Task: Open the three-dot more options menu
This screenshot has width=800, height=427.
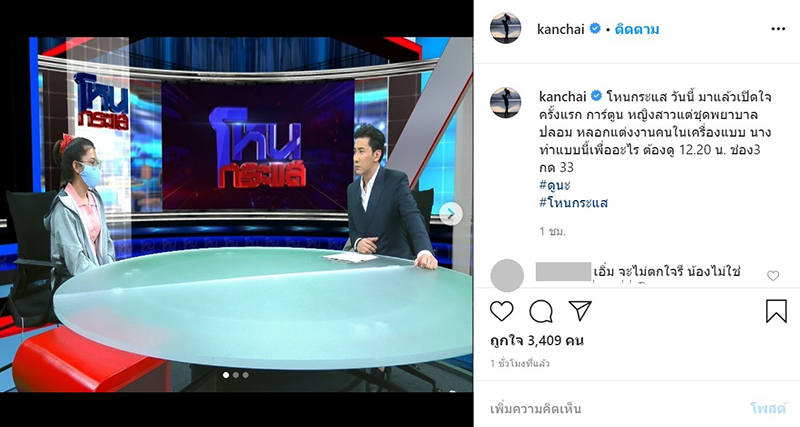Action: click(778, 29)
